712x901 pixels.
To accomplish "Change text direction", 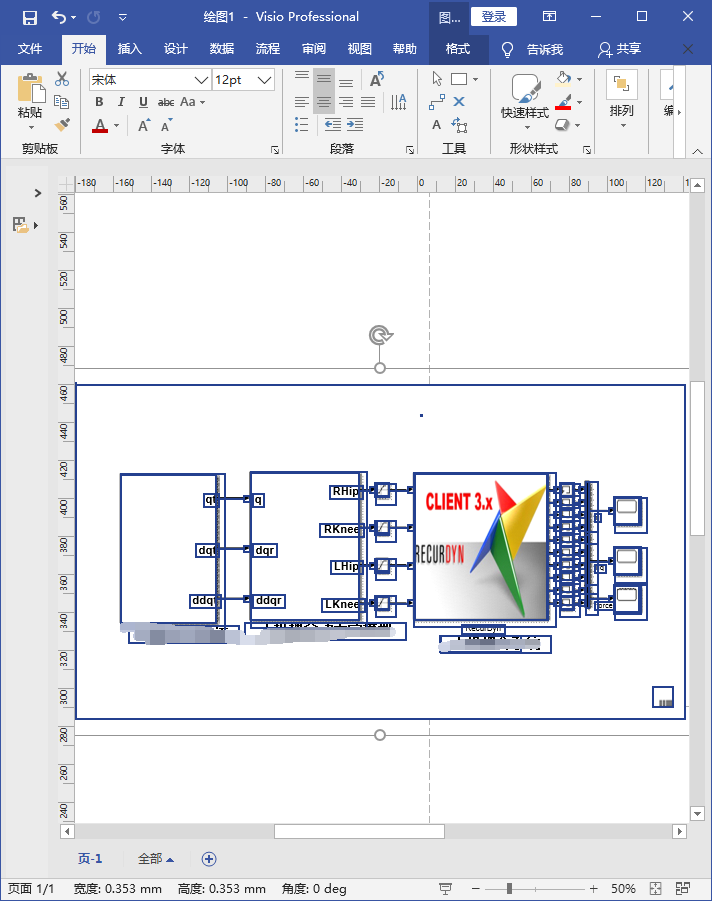I will tap(398, 102).
